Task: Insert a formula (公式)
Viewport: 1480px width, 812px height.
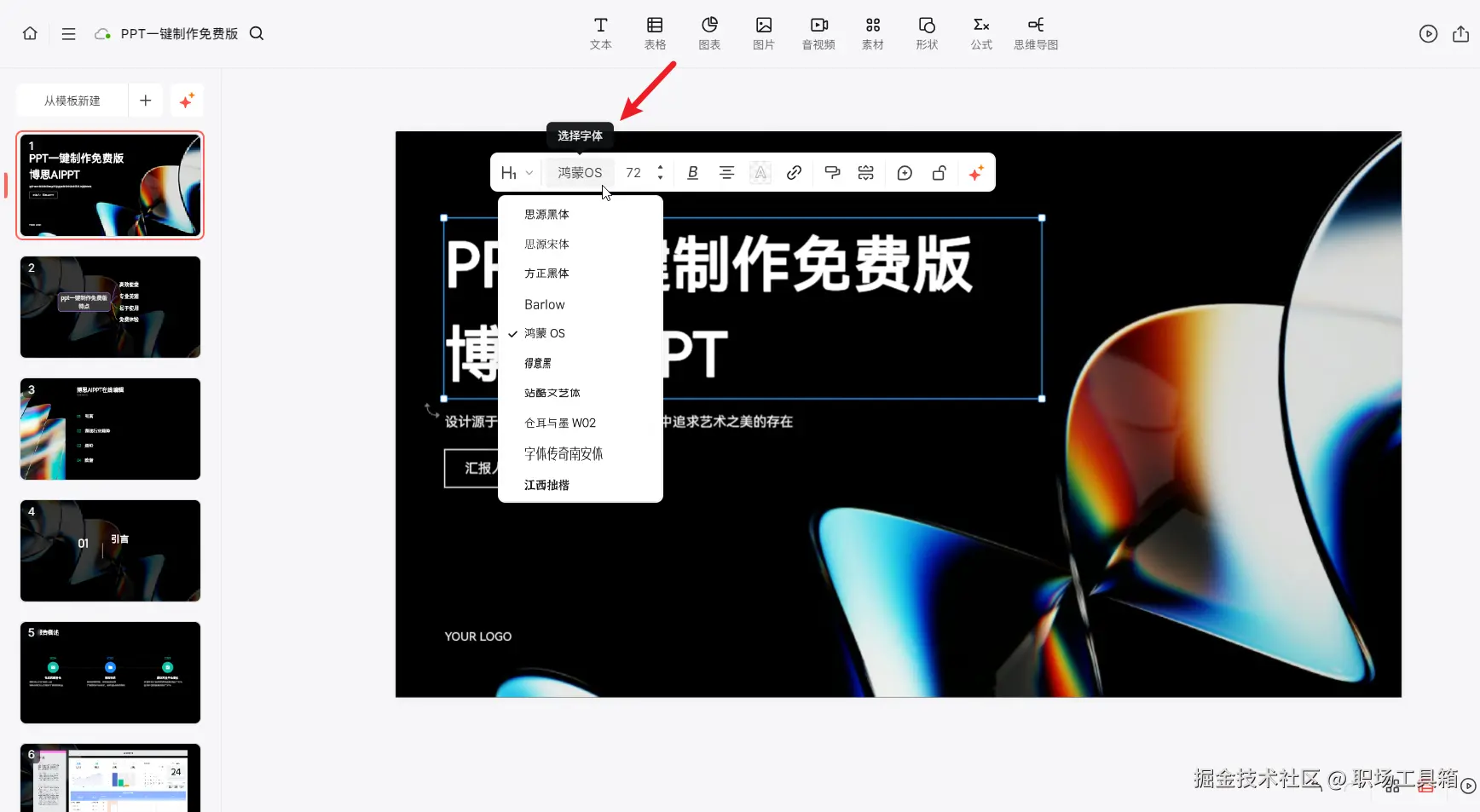Action: tap(981, 33)
